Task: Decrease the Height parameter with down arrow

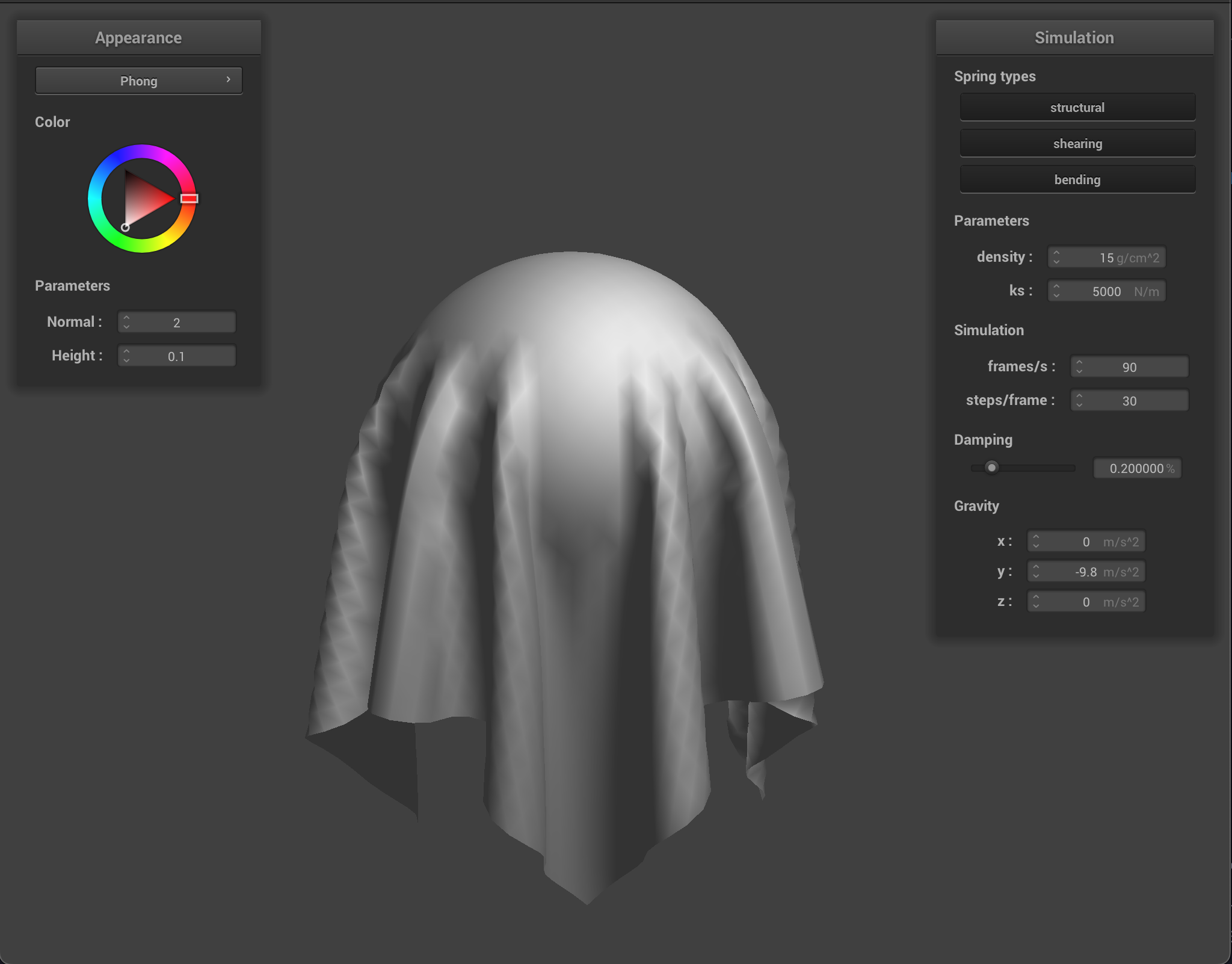Action: coord(126,361)
